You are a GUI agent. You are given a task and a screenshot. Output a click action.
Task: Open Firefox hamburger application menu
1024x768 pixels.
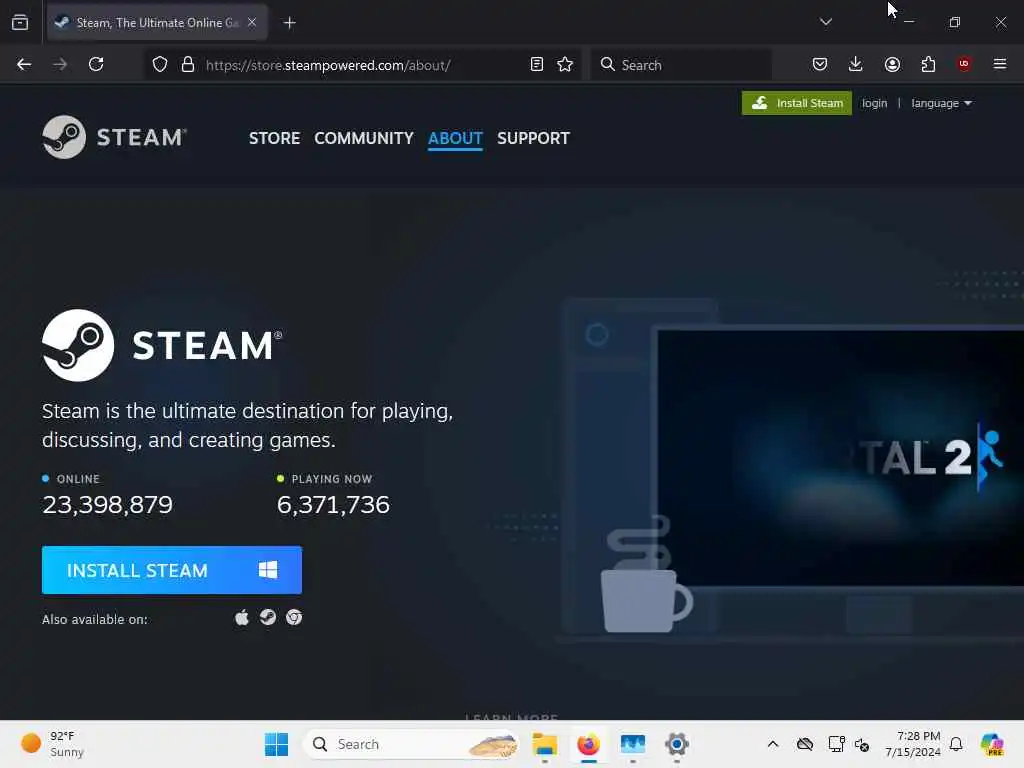point(1000,63)
